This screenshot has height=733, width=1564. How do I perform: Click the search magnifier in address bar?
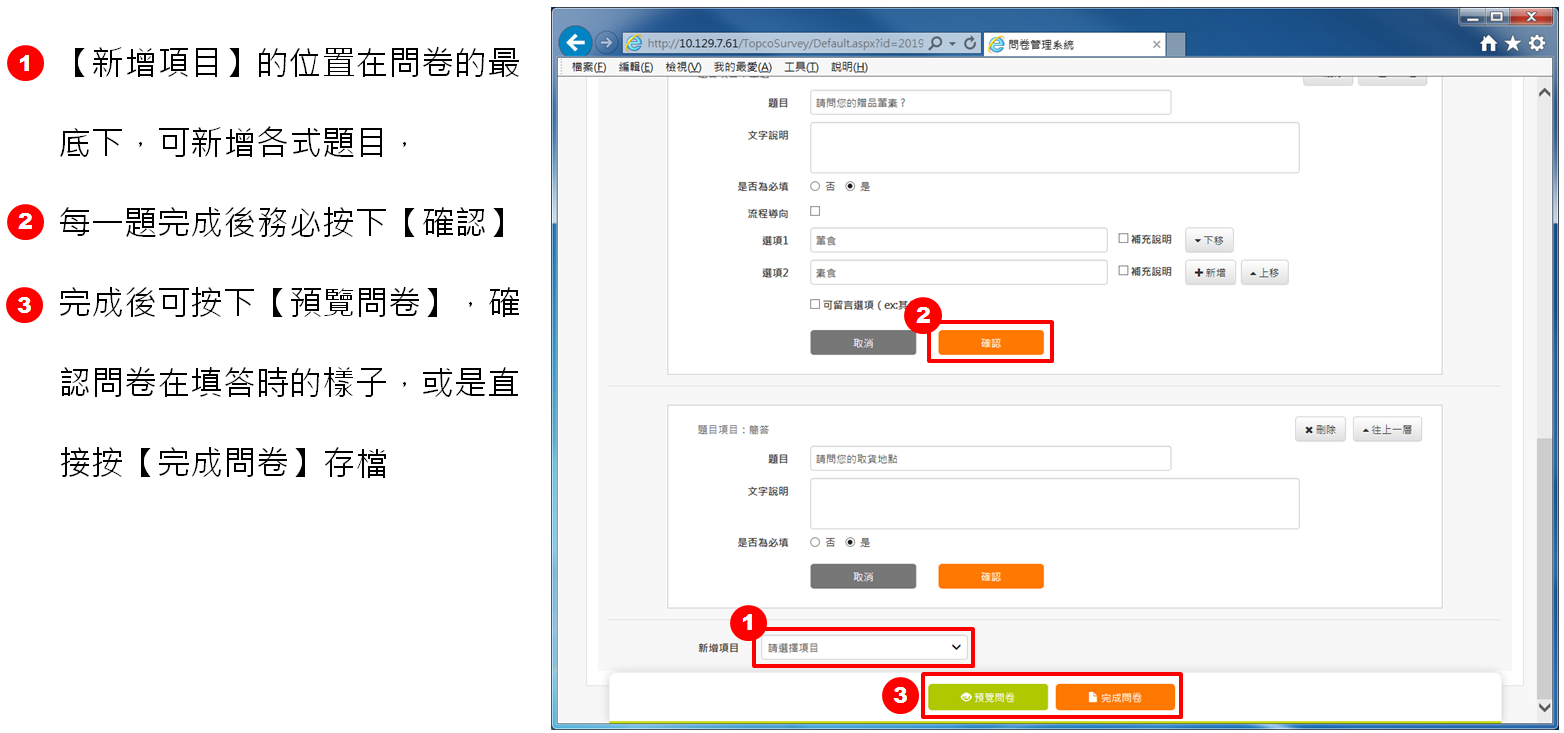point(935,44)
